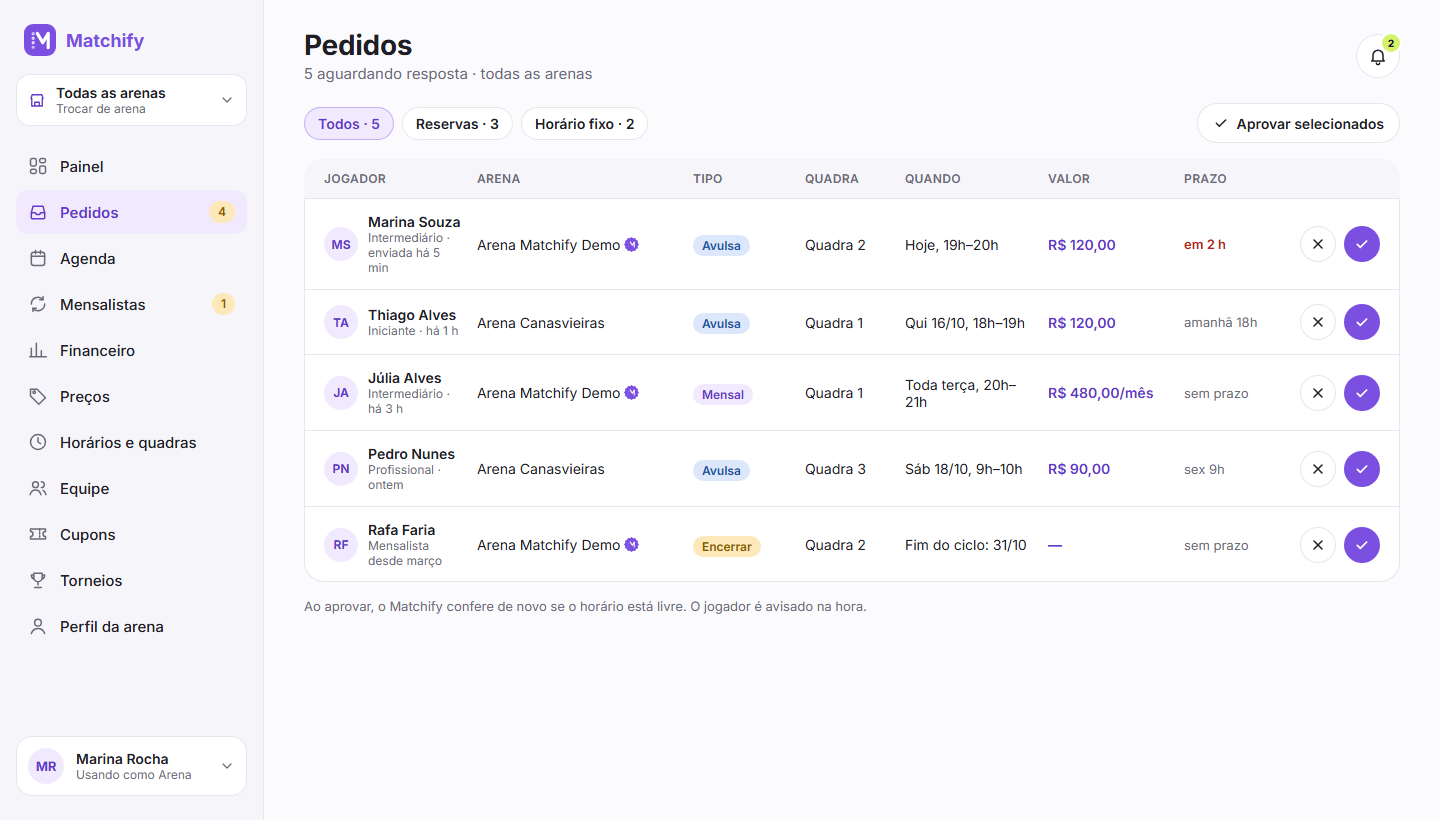This screenshot has width=1440, height=820.
Task: Click the verified badge in Marina Souza's row
Action: [x=632, y=244]
